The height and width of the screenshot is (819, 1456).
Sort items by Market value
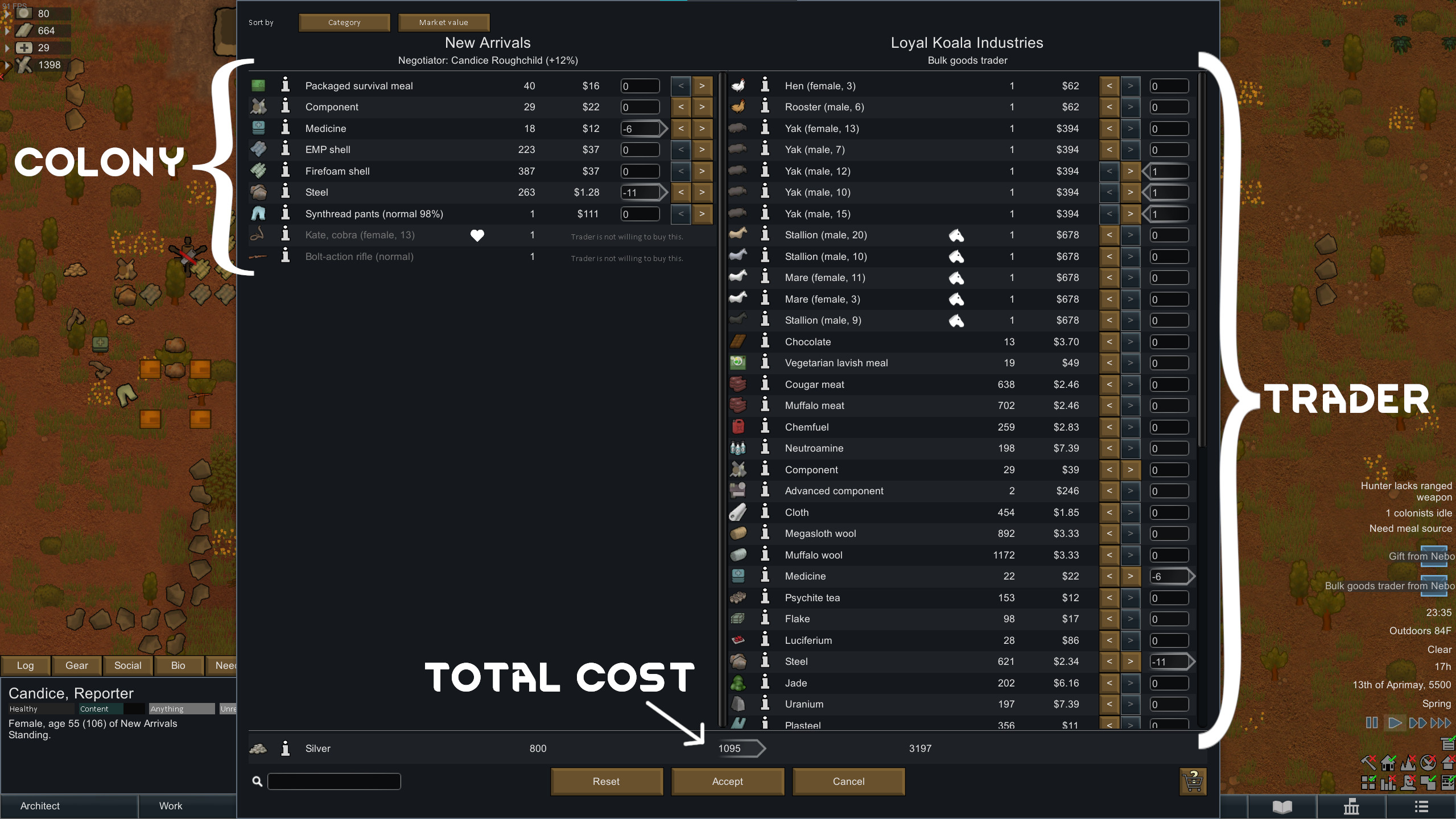point(444,22)
